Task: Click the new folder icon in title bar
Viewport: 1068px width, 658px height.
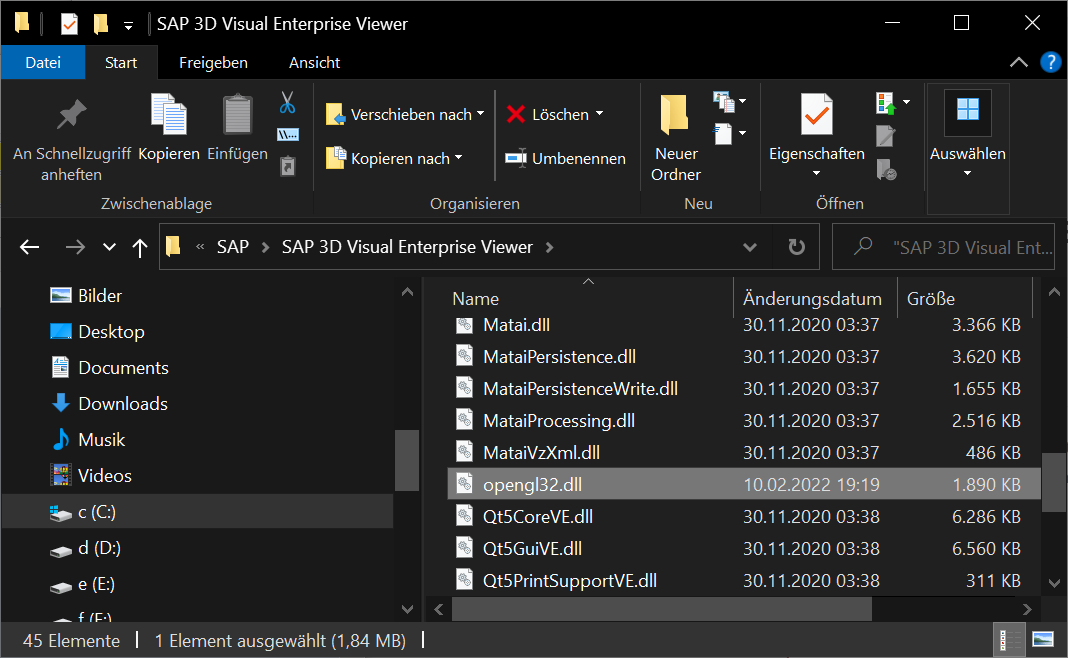Action: [101, 24]
